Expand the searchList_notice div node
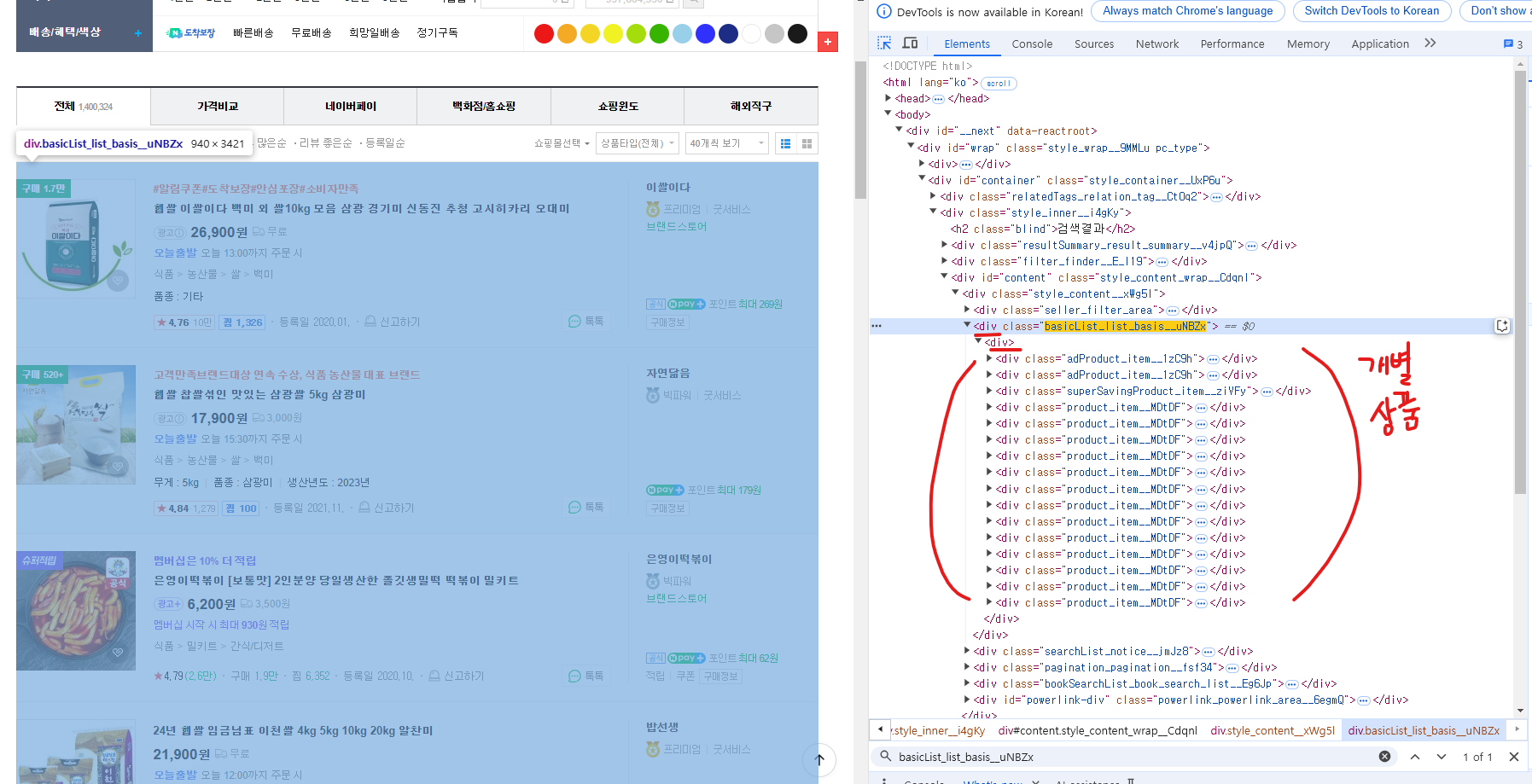 (x=967, y=651)
